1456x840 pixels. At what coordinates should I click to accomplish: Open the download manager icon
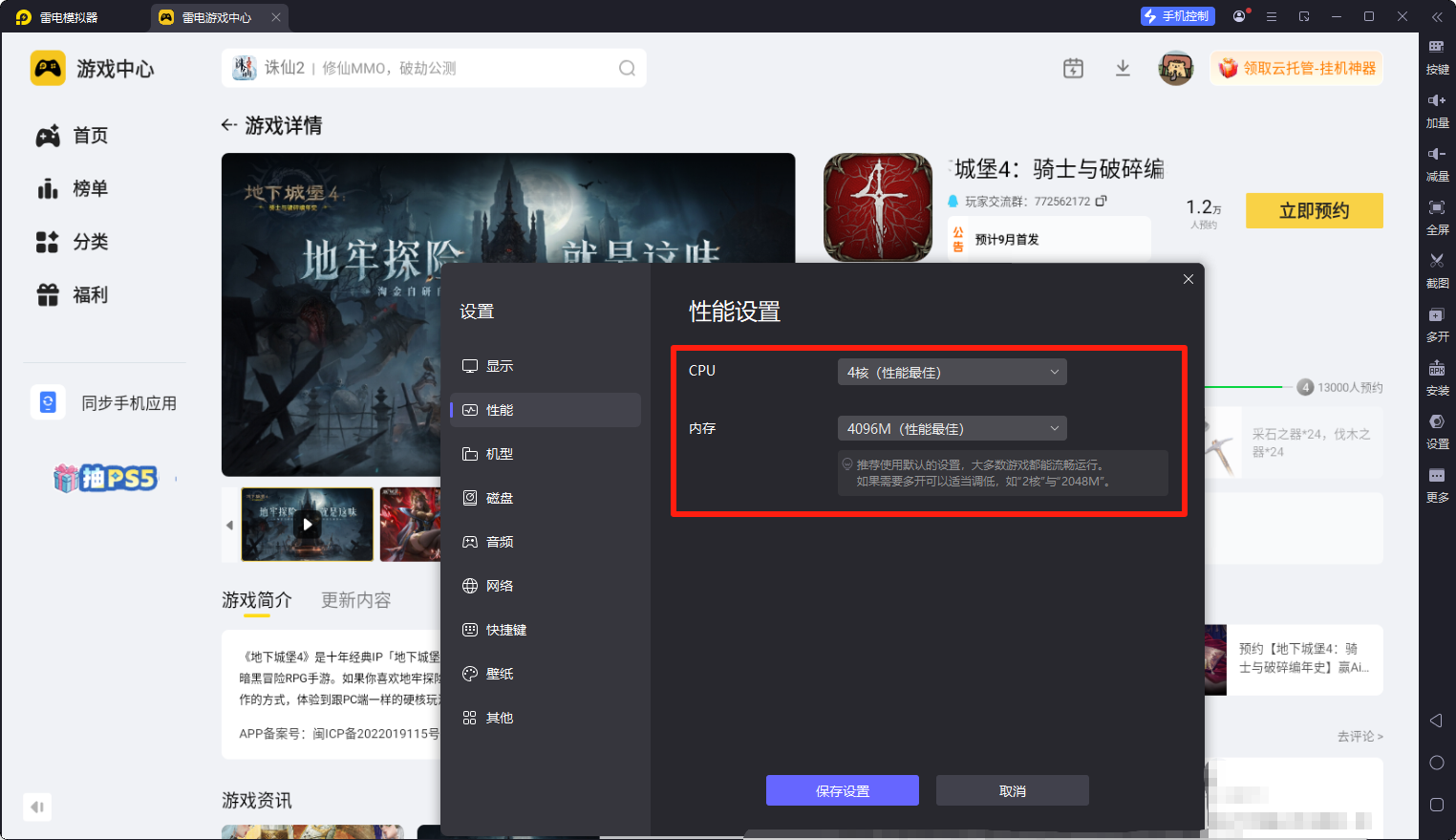coord(1123,68)
